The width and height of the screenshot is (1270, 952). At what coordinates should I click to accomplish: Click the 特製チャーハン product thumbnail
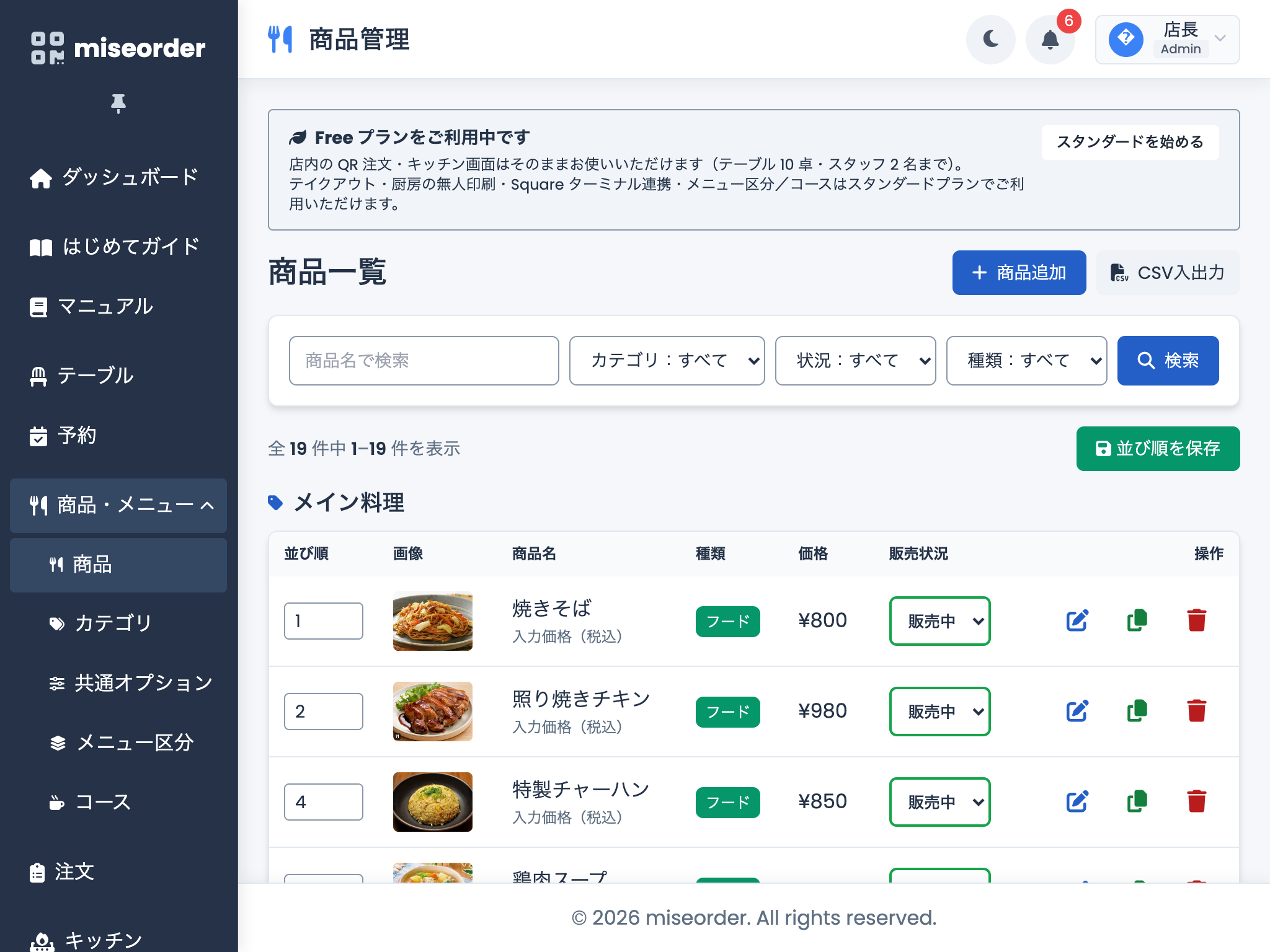[432, 802]
